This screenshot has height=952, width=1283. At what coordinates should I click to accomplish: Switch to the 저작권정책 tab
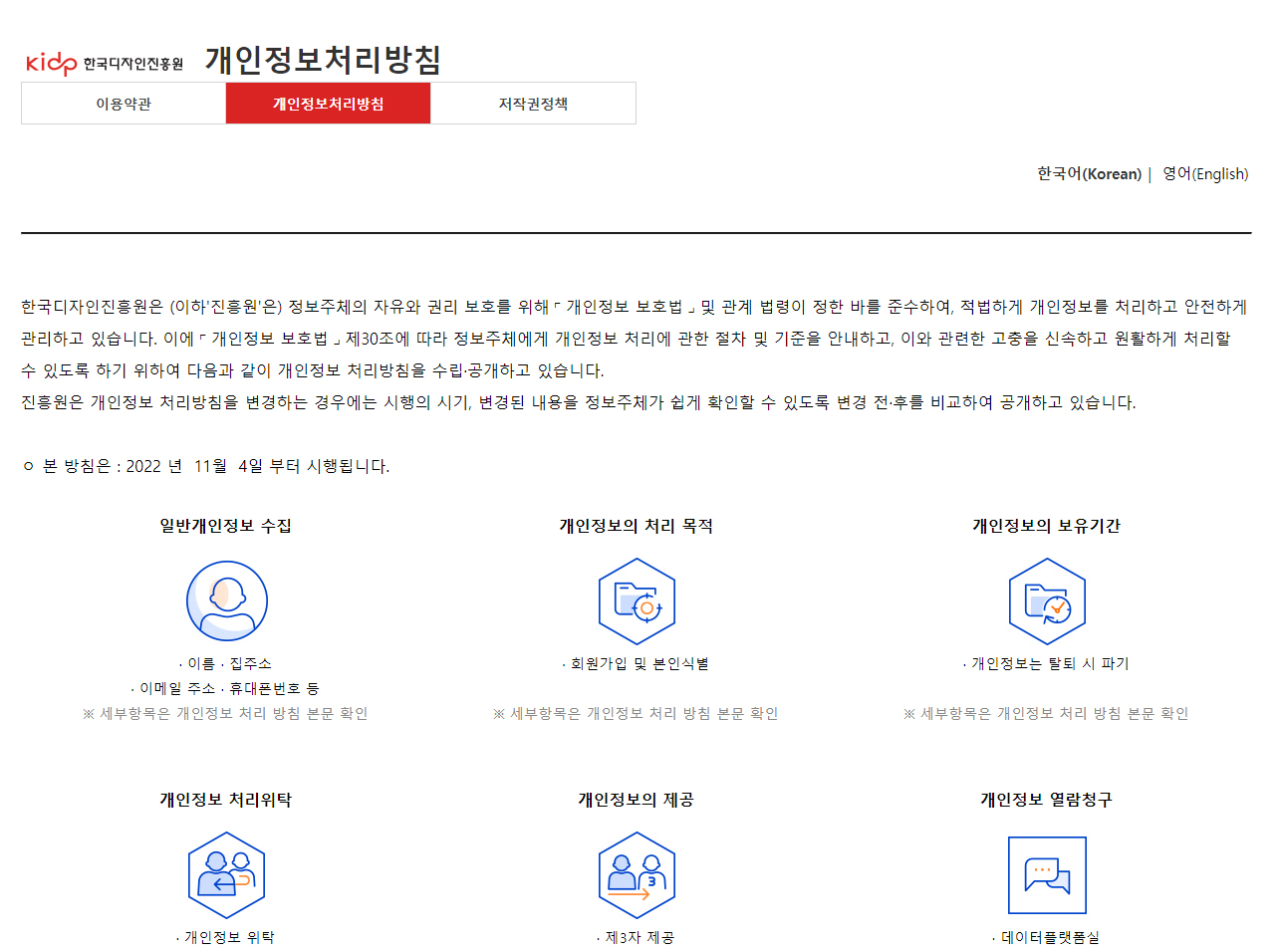(533, 104)
